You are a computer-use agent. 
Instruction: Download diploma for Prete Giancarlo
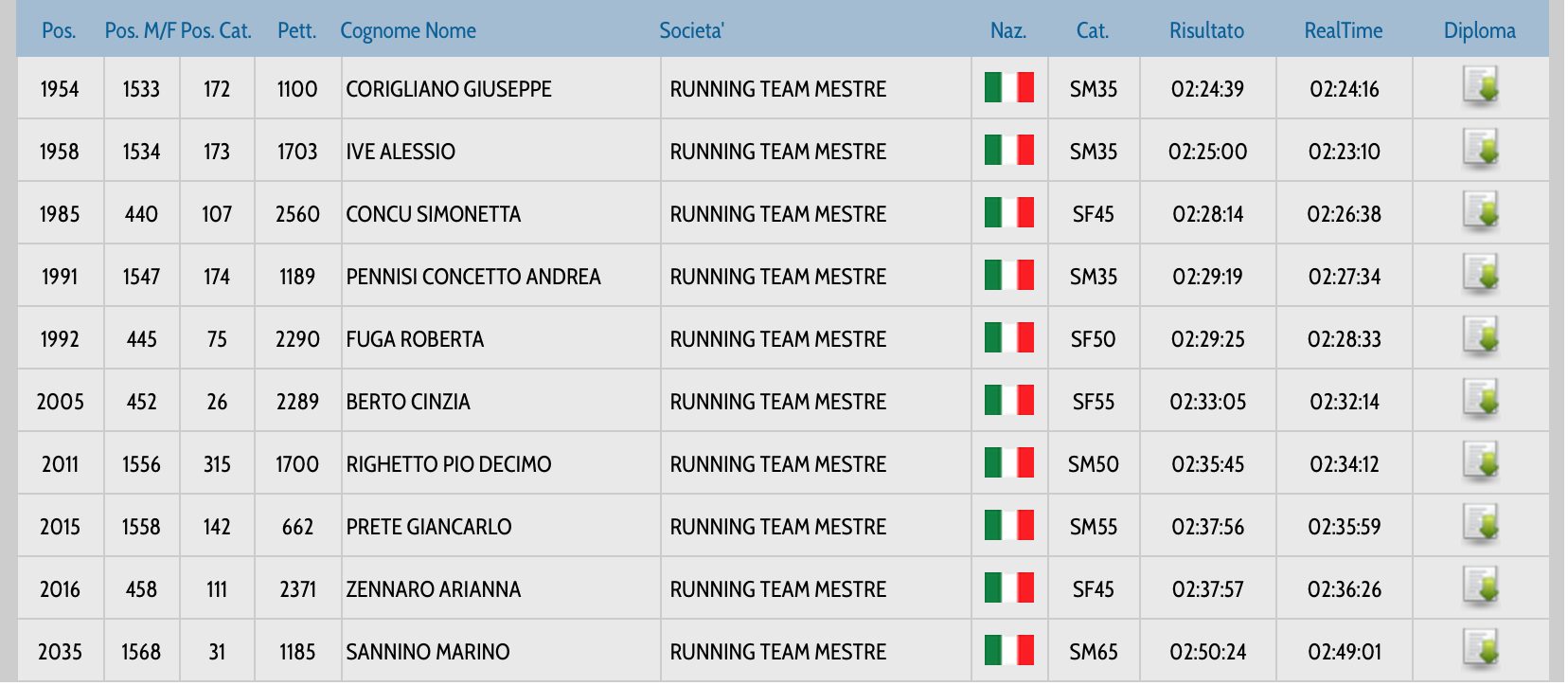pyautogui.click(x=1480, y=524)
